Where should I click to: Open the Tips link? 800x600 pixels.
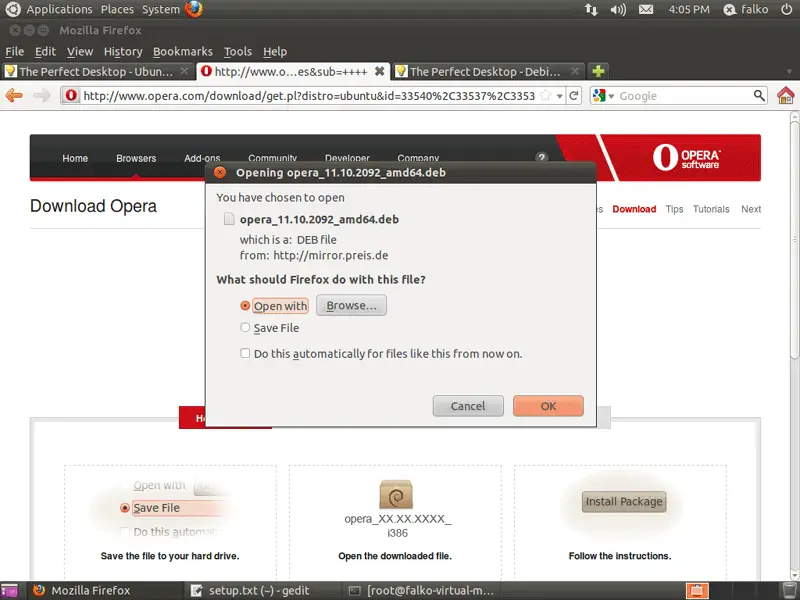click(x=674, y=209)
